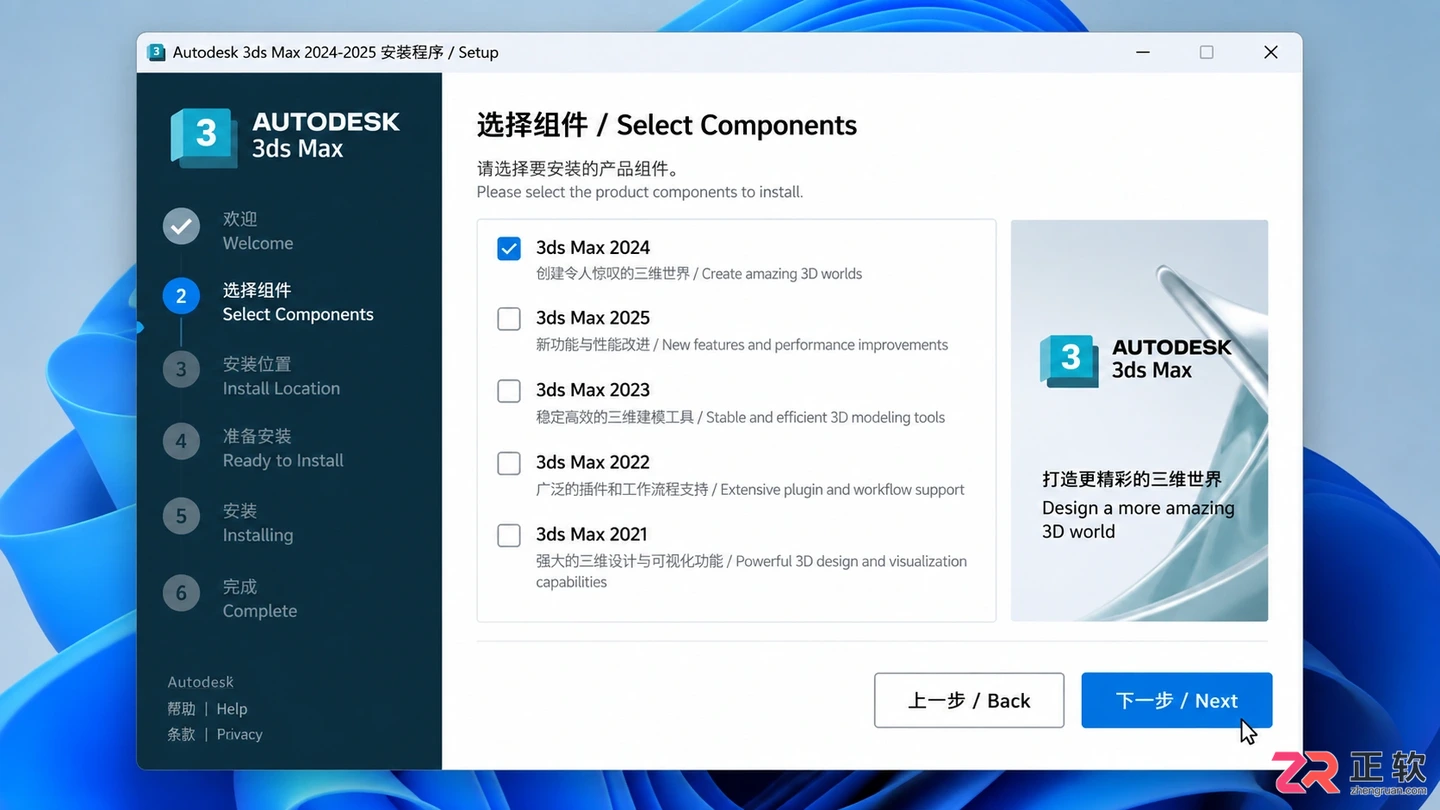This screenshot has height=810, width=1440.
Task: Click the promo banner image on the right
Action: point(1139,420)
